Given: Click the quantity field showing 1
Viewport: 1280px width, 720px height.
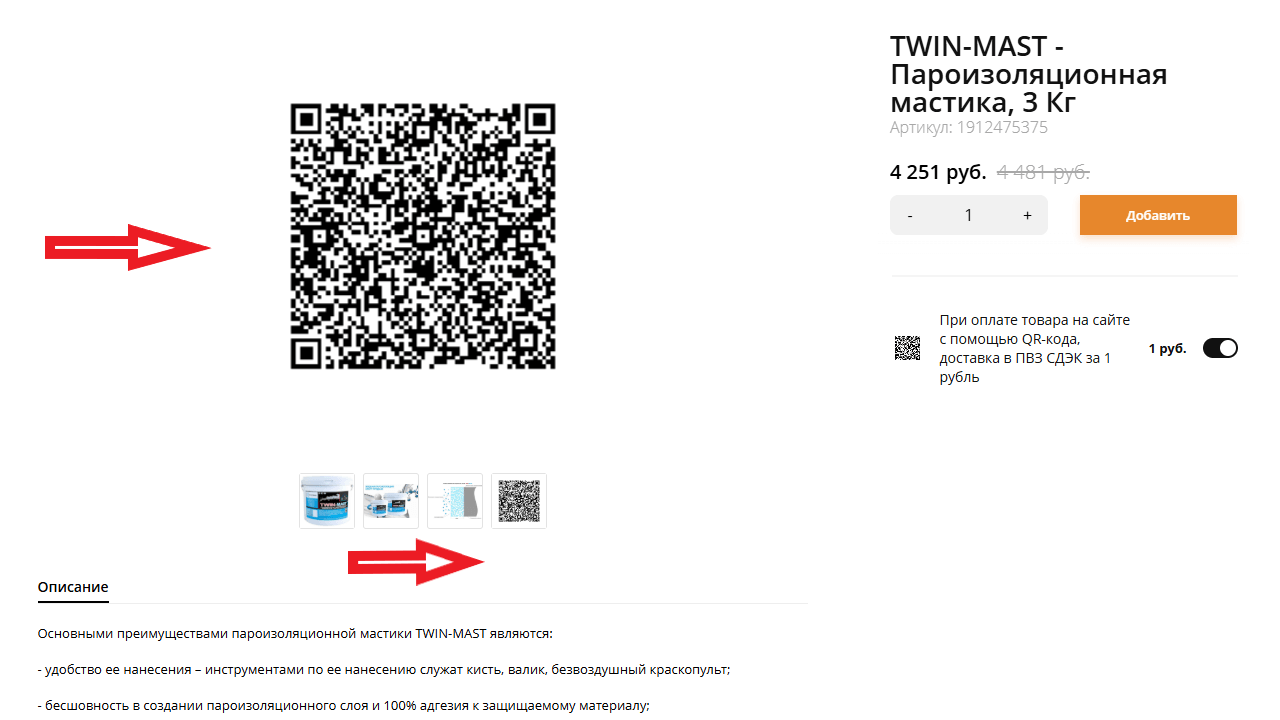Looking at the screenshot, I should point(968,216).
